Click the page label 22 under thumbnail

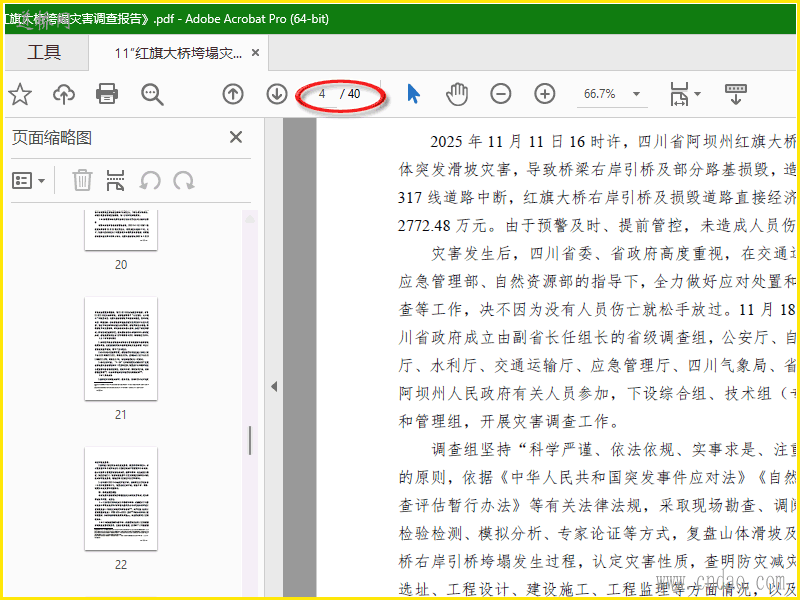click(x=120, y=564)
